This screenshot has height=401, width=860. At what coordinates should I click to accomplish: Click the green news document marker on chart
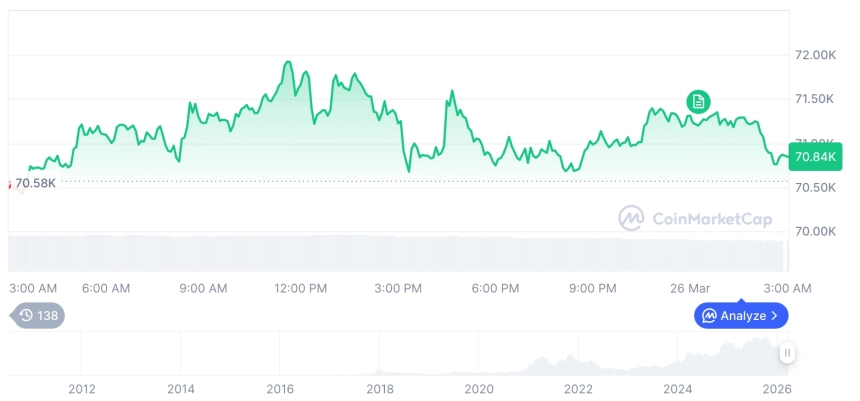[699, 101]
